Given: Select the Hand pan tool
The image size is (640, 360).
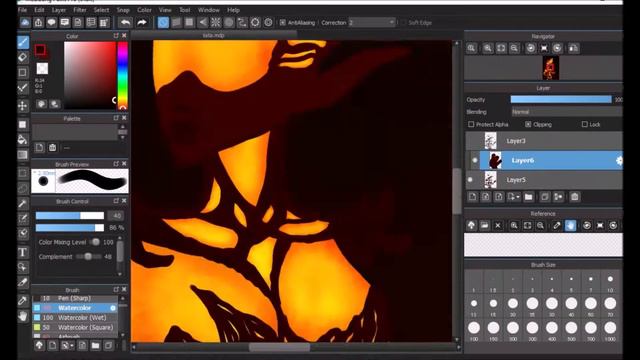Looking at the screenshot, I should click(23, 316).
